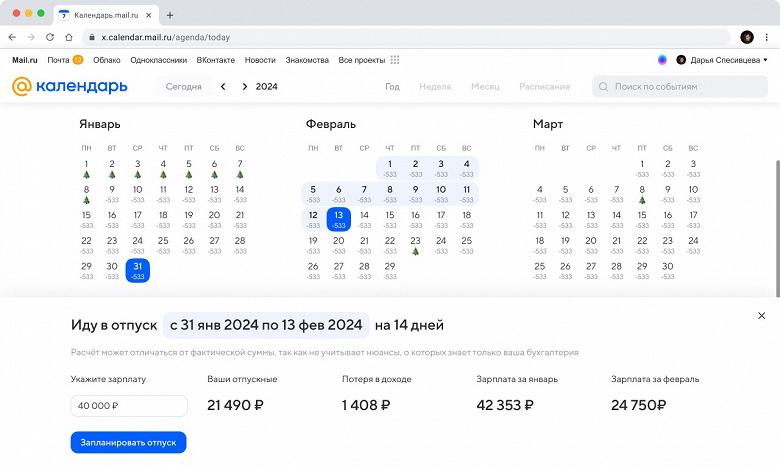Go to next year arrow
780x468 pixels.
[x=244, y=87]
